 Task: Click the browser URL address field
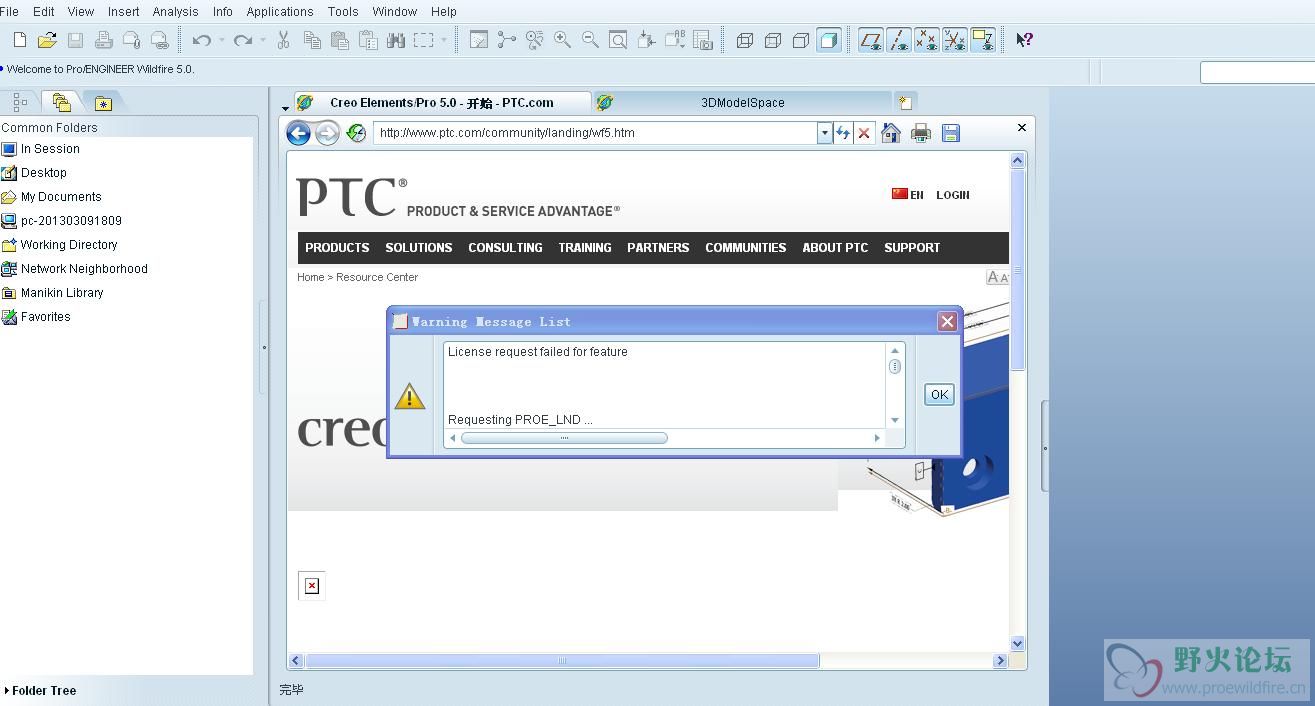(x=595, y=133)
